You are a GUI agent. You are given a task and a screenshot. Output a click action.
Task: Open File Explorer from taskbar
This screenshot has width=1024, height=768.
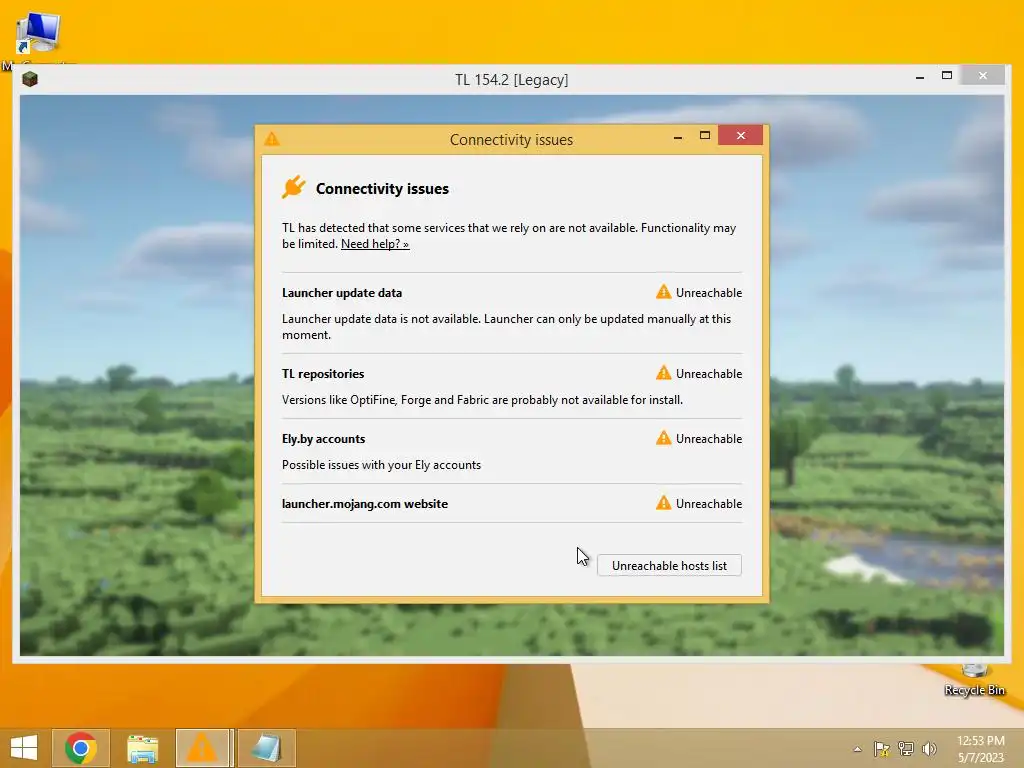(142, 748)
